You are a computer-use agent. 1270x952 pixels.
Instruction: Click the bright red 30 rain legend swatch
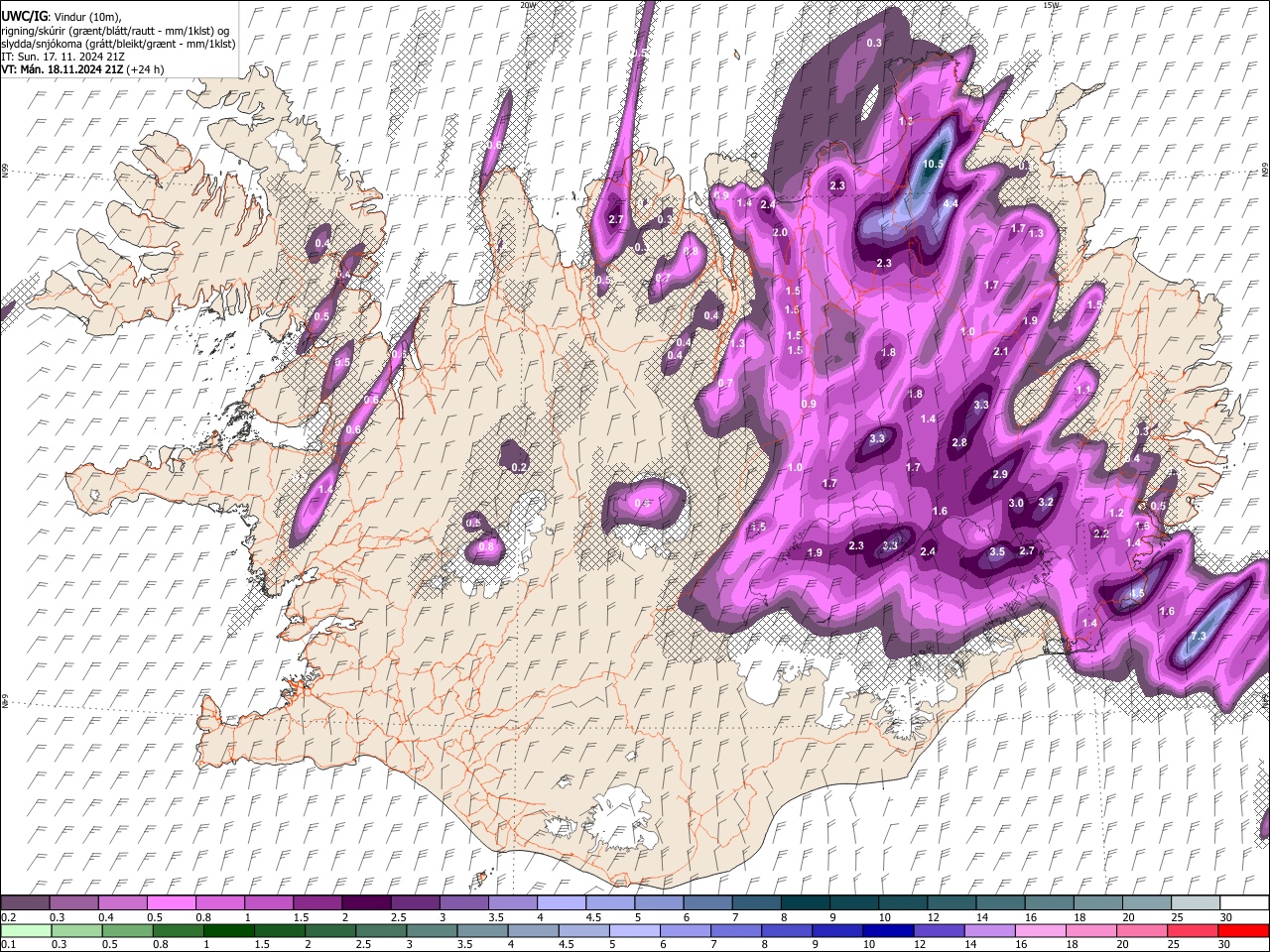[x=1243, y=930]
